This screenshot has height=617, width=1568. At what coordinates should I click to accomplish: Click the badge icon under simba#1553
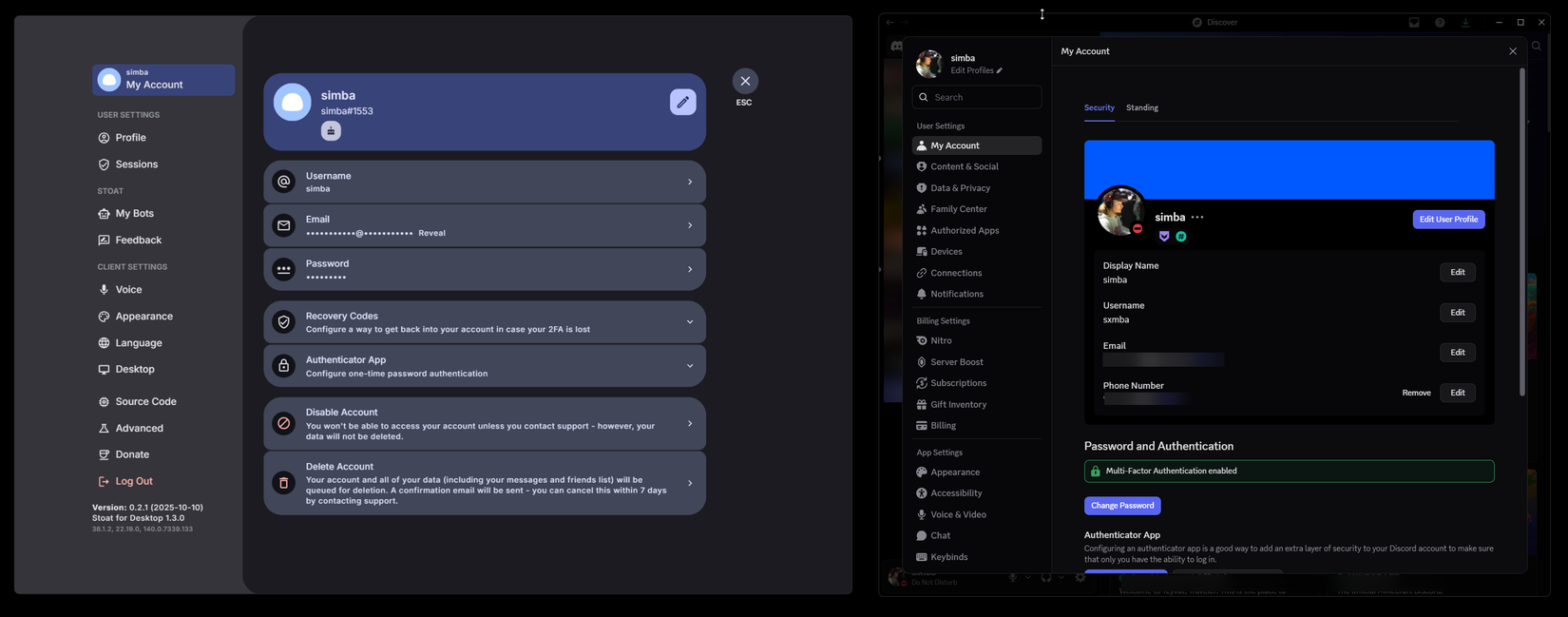tap(331, 131)
